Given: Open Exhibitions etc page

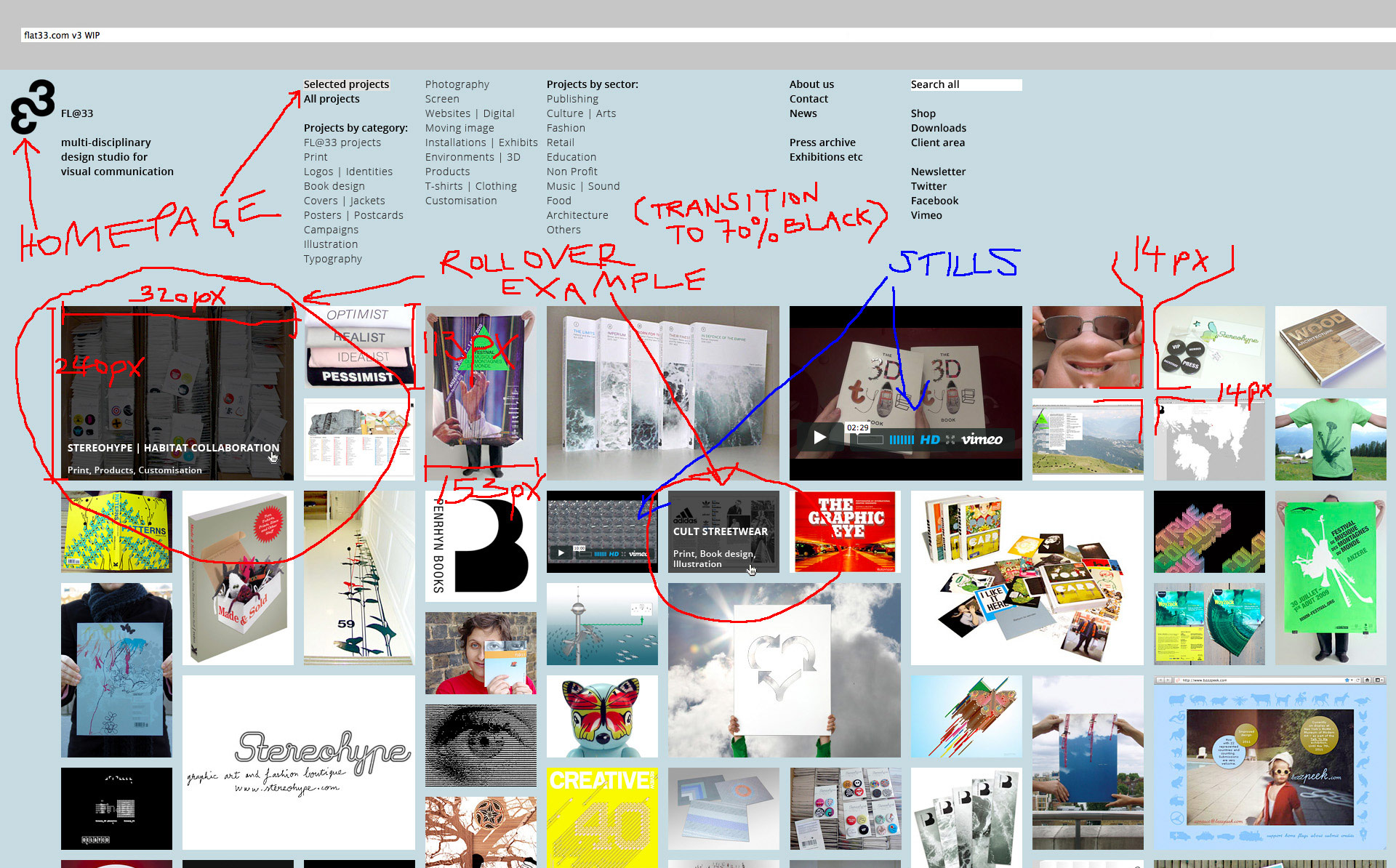Looking at the screenshot, I should 826,157.
